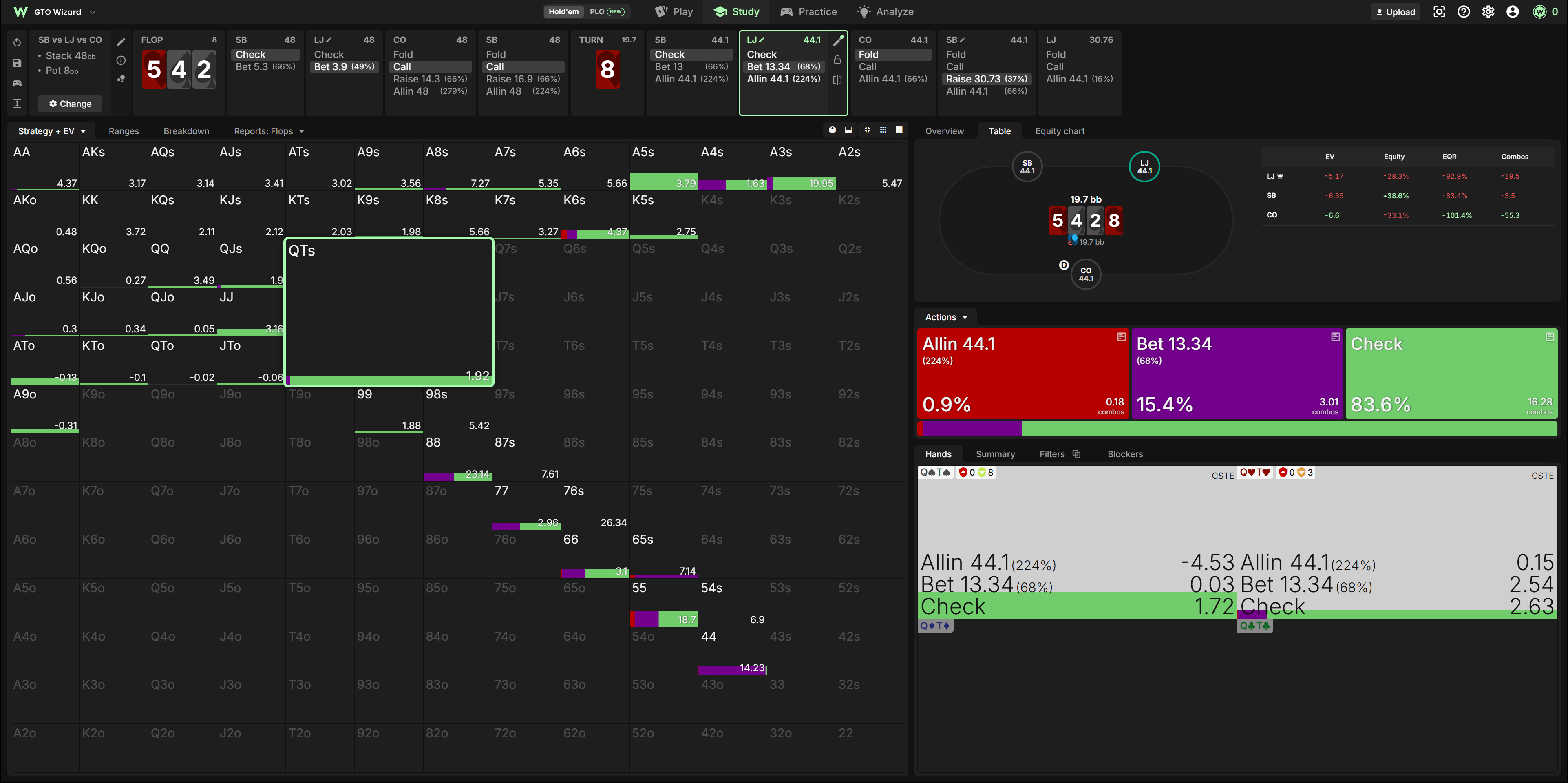Open the account profile icon
This screenshot has height=783, width=1568.
[1513, 11]
